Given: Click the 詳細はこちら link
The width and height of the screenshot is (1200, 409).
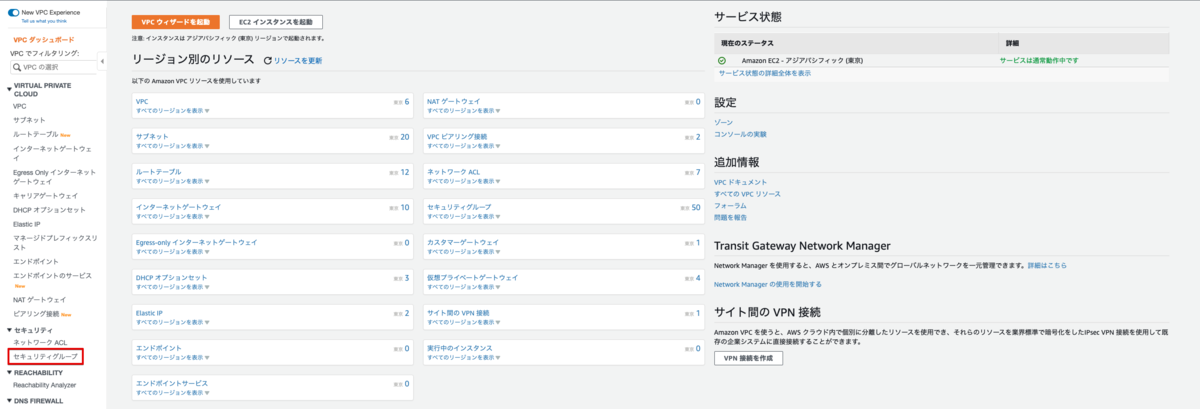Looking at the screenshot, I should click(x=1047, y=265).
